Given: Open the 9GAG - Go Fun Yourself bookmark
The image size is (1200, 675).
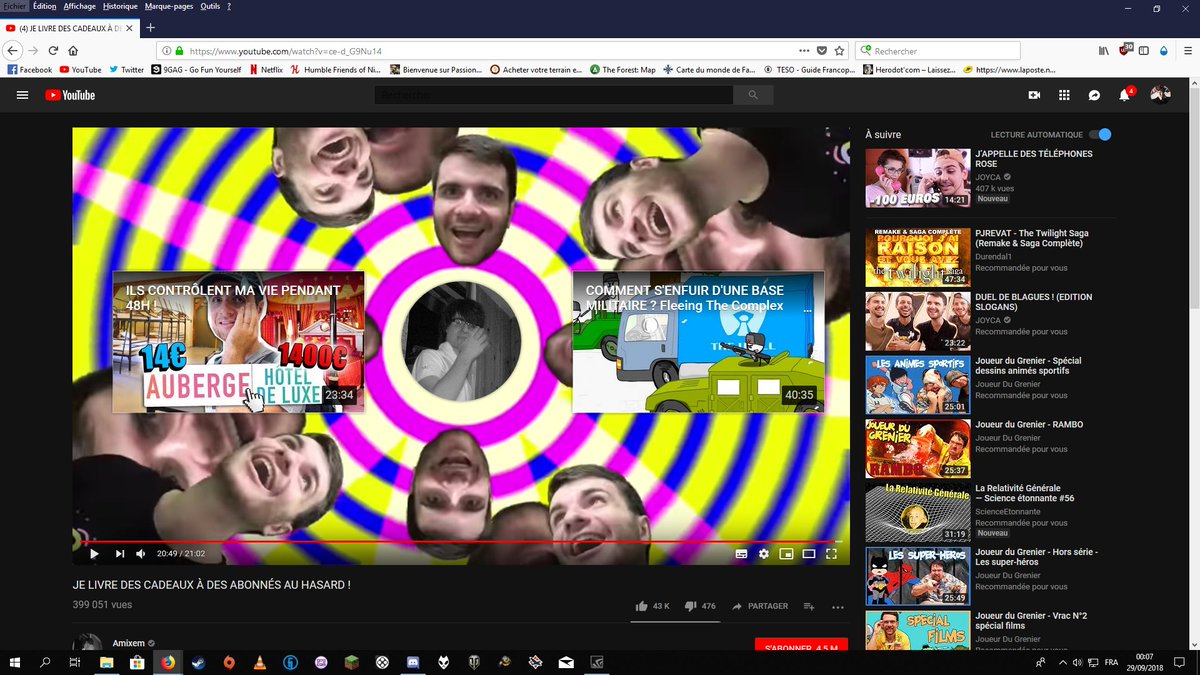Looking at the screenshot, I should 196,70.
